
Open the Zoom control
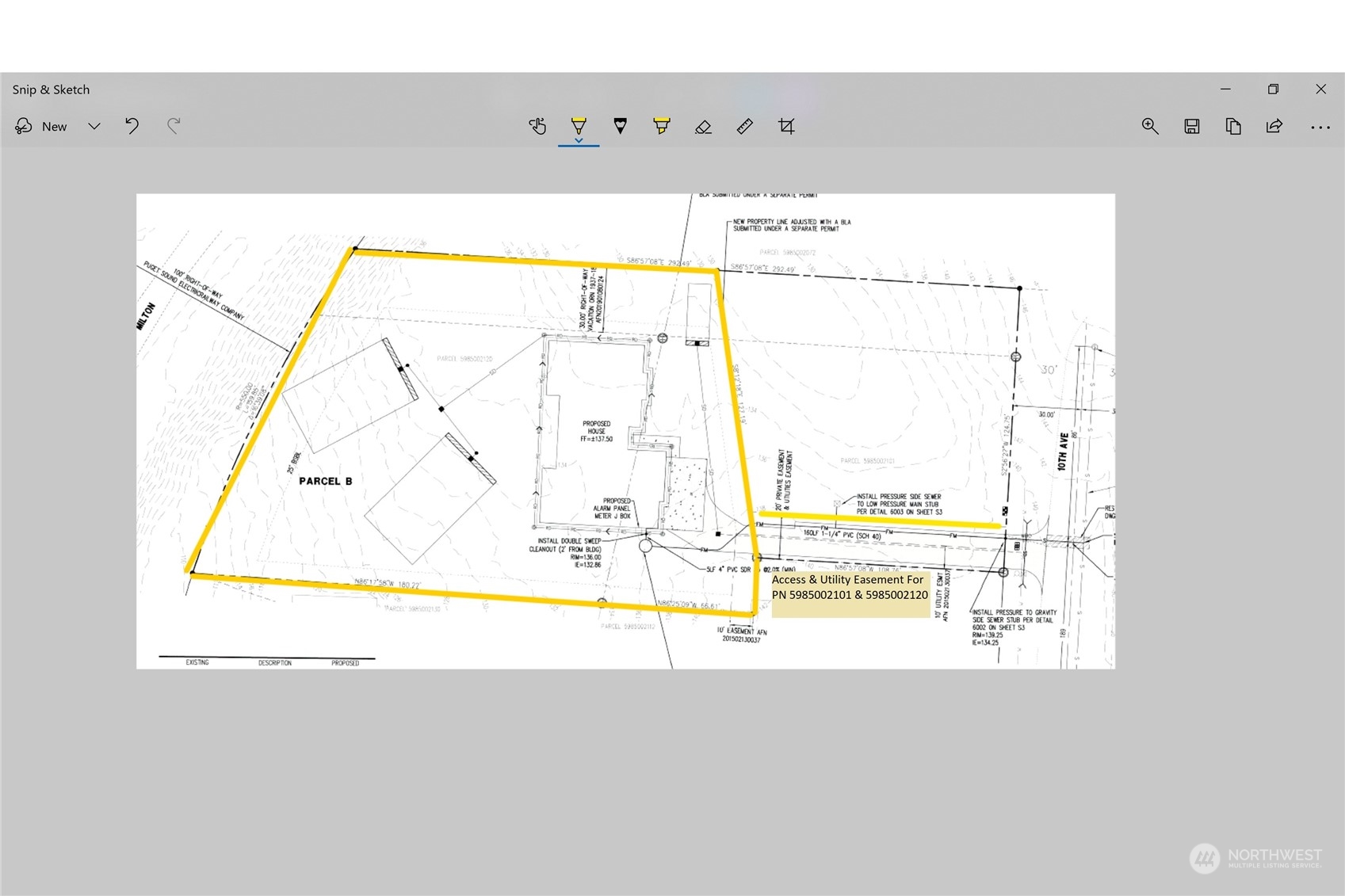[1150, 126]
